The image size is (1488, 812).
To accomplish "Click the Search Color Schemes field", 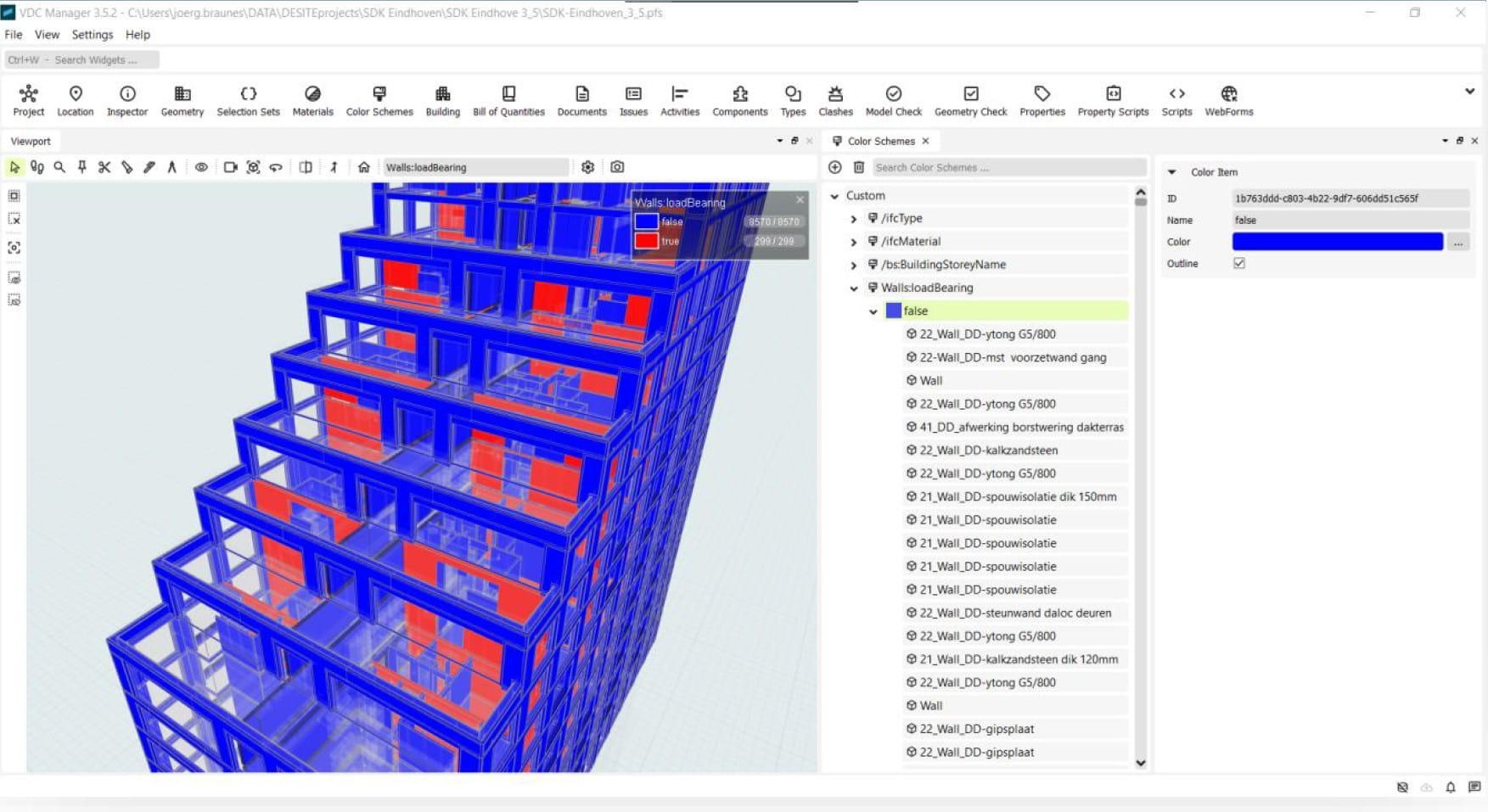I will point(1008,167).
